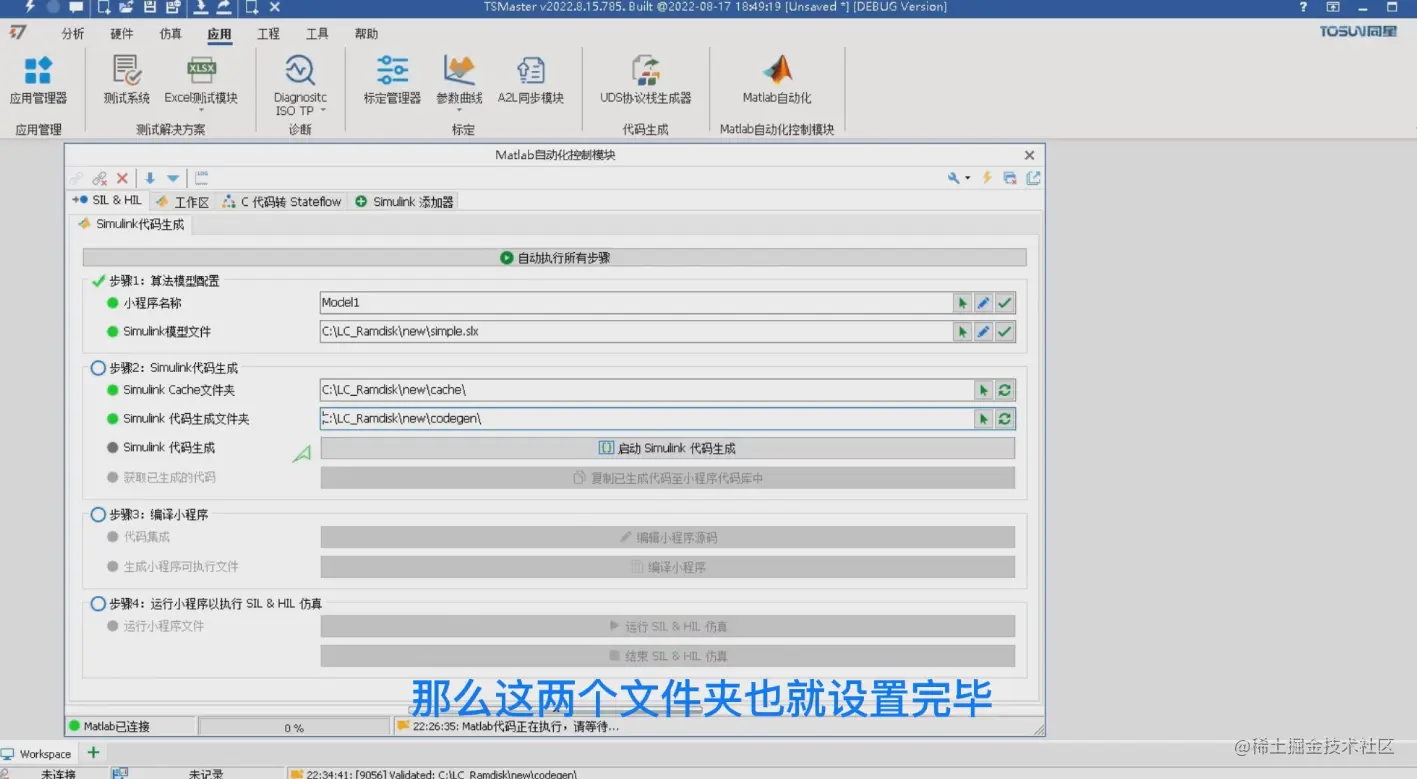Click the save disk icon in title bar
This screenshot has width=1417, height=779.
pyautogui.click(x=149, y=7)
